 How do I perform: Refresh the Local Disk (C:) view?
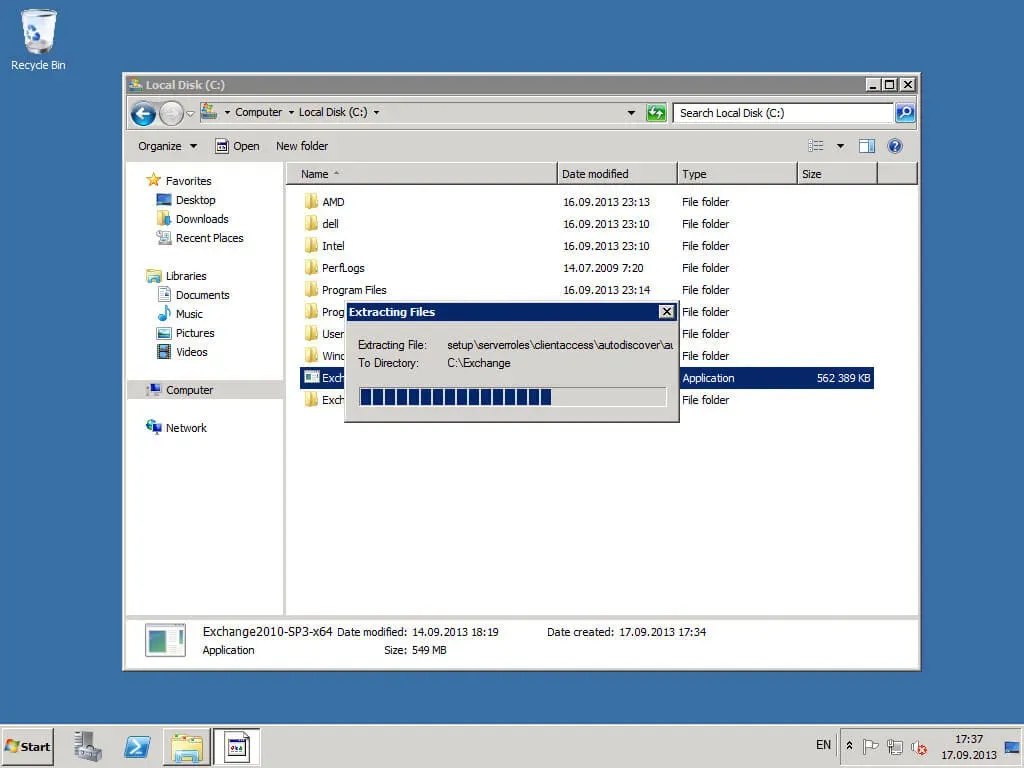656,113
